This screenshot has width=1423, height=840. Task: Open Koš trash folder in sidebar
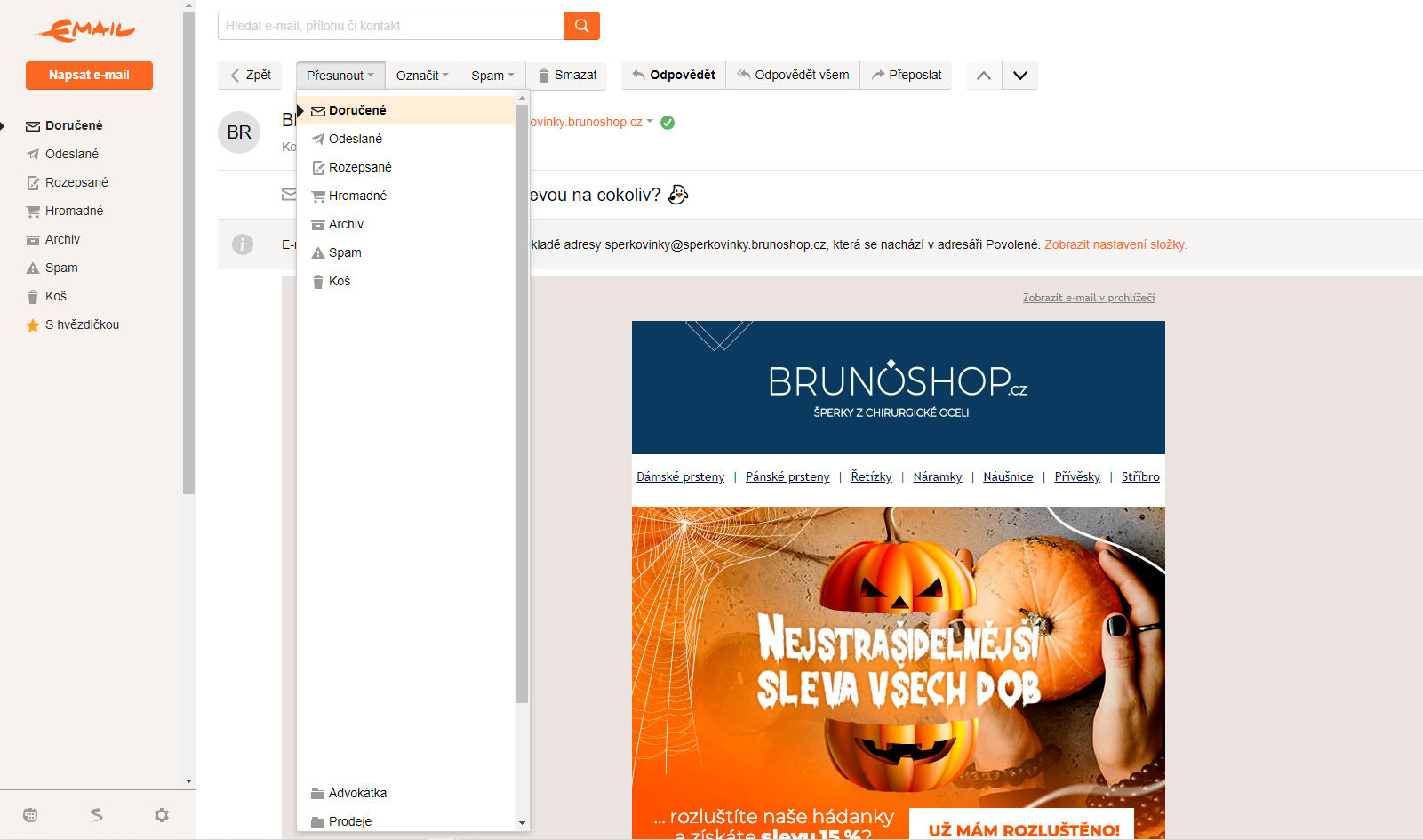pyautogui.click(x=56, y=296)
